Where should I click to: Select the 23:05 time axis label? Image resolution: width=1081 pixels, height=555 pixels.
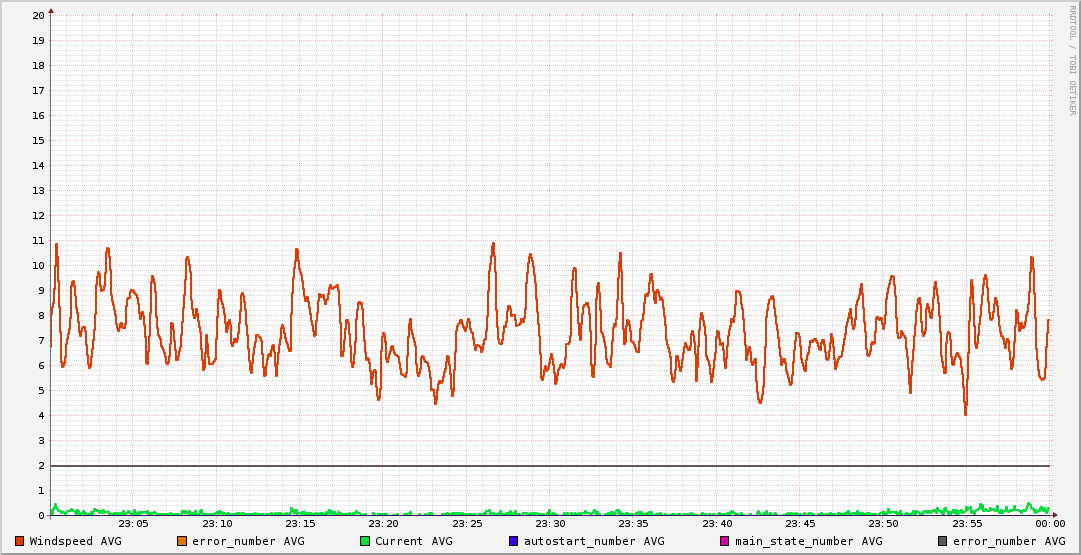point(133,523)
